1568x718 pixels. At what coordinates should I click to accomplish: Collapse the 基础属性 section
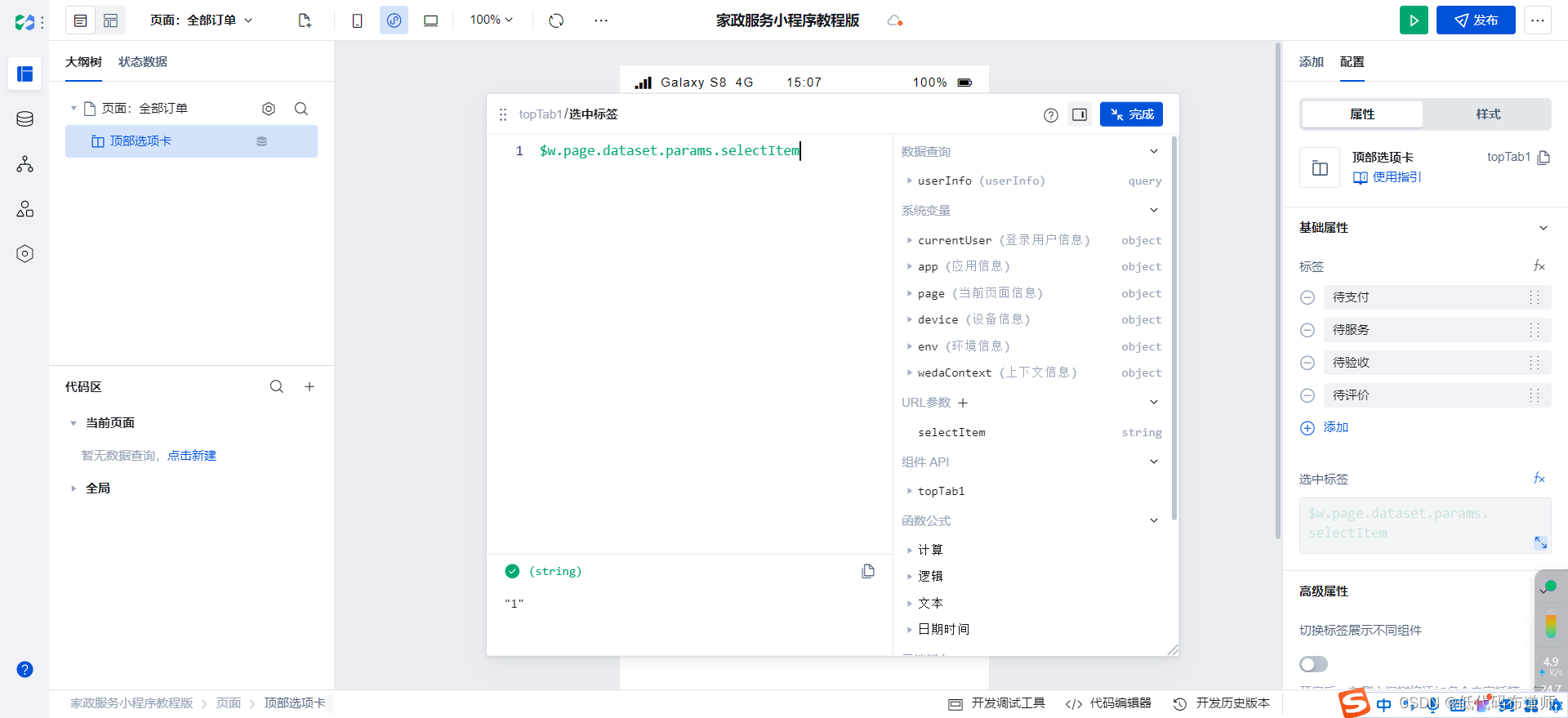1543,228
